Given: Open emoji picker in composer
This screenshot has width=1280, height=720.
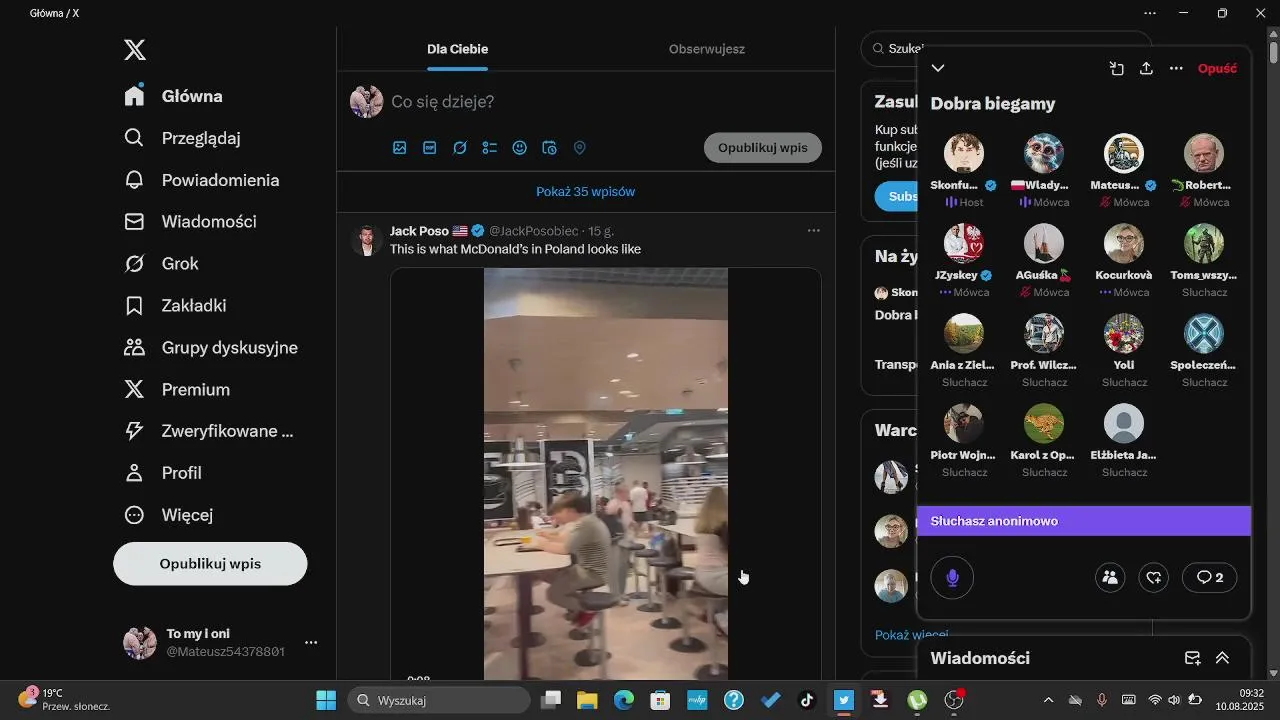Looking at the screenshot, I should (520, 148).
